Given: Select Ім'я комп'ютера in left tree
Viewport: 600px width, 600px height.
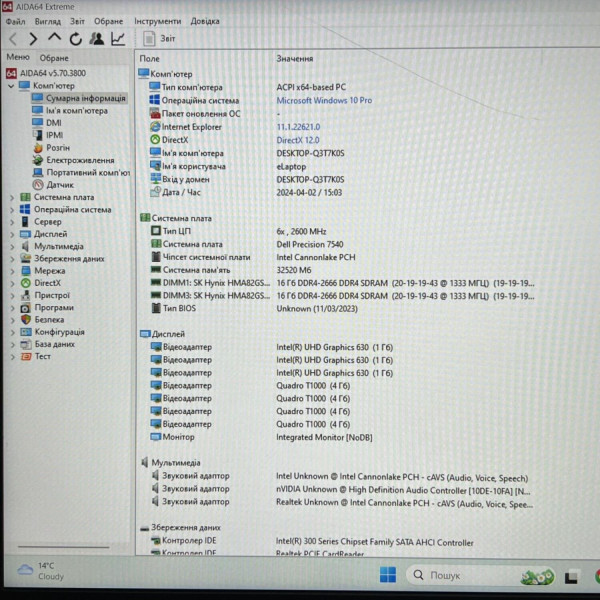Looking at the screenshot, I should pos(70,111).
